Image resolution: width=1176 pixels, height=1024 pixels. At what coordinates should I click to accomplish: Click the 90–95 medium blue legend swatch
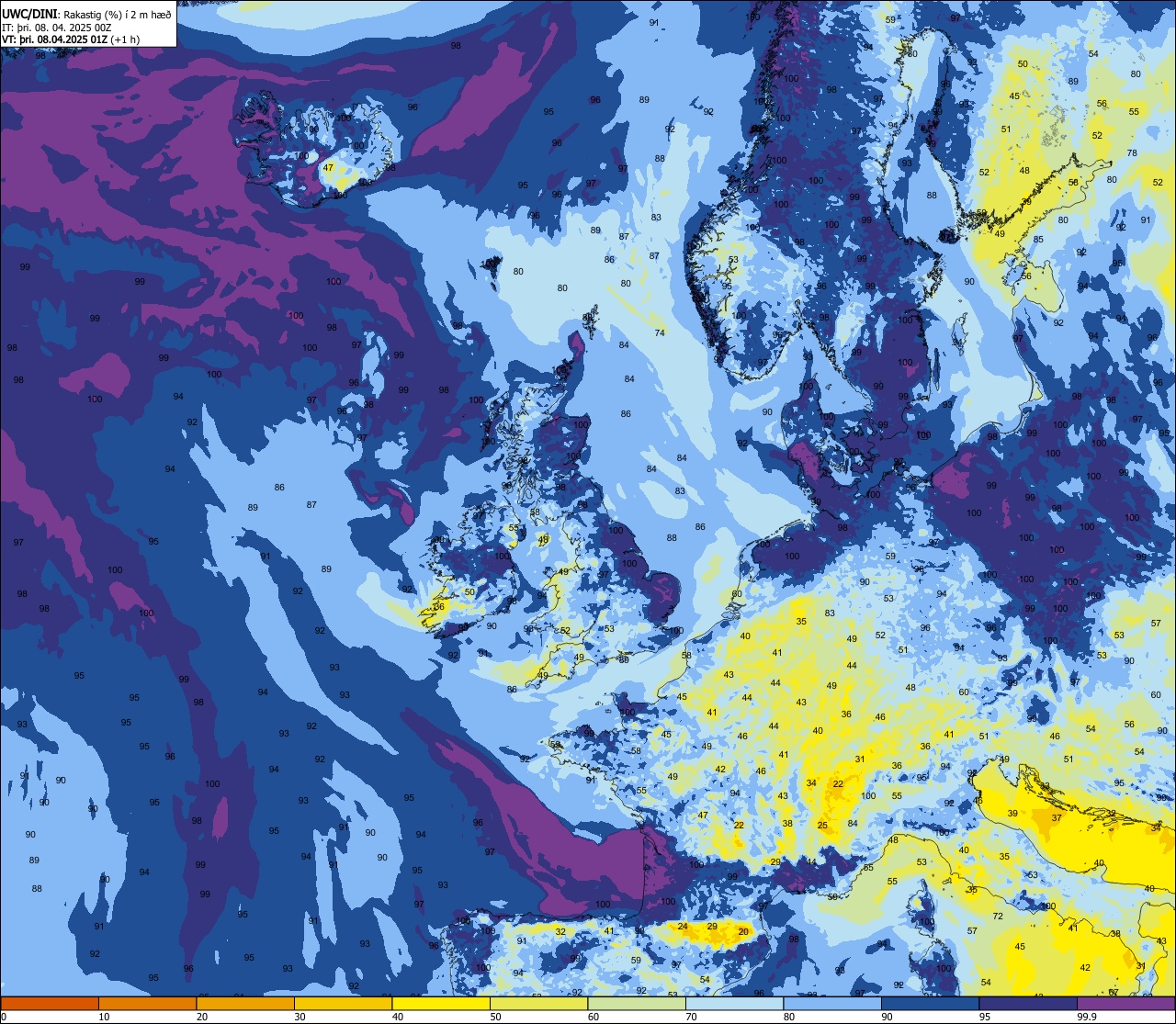(930, 1003)
